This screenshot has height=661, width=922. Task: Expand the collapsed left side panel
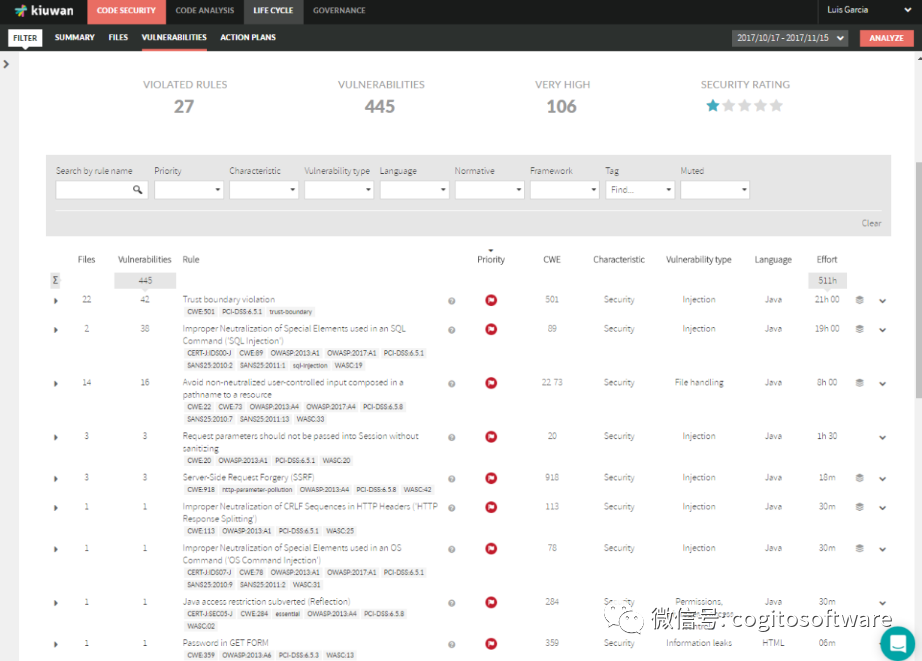(6, 64)
